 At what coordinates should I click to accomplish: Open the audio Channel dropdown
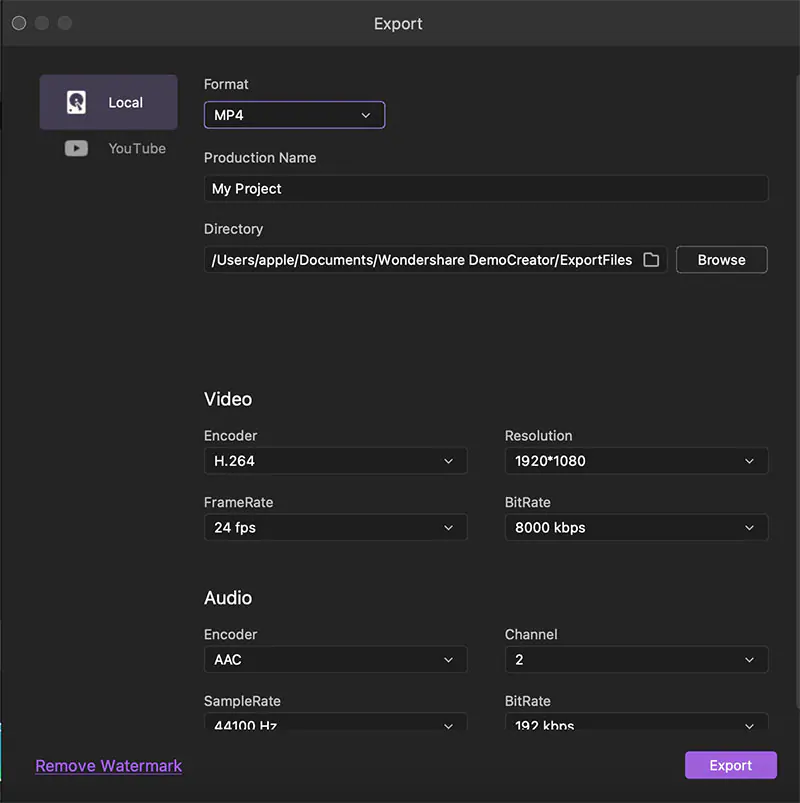pos(636,660)
